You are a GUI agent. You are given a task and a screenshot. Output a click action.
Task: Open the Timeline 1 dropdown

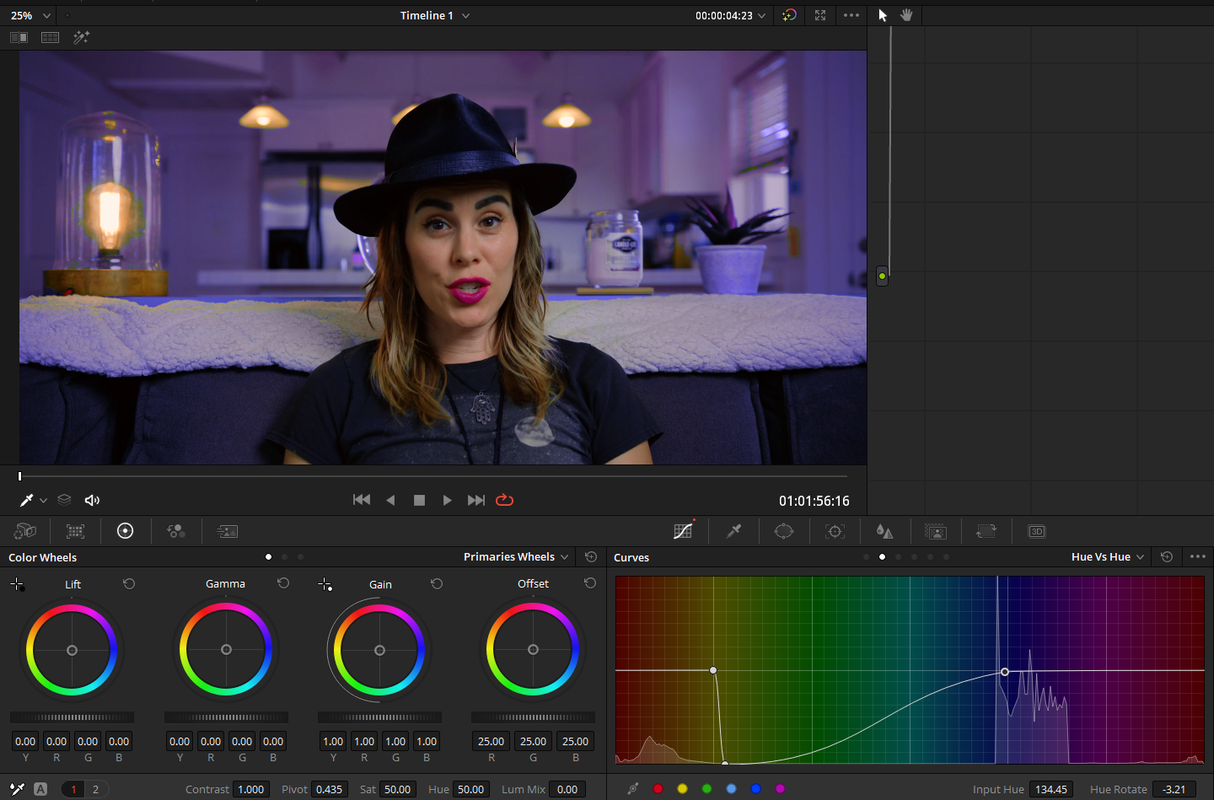tap(435, 15)
